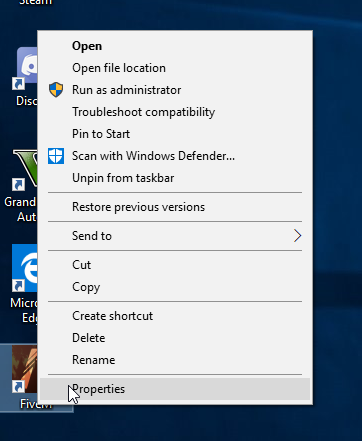Expand the Send to submenu arrow

[297, 236]
